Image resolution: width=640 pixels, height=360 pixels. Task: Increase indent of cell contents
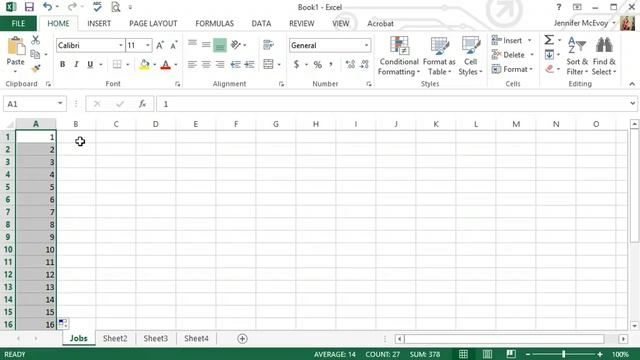pyautogui.click(x=249, y=64)
